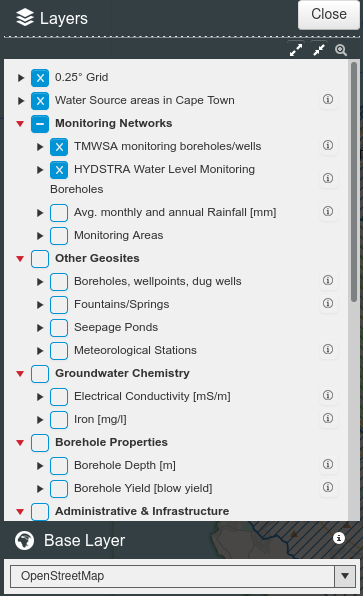Close the Layers panel
Screen dimensions: 363x596
click(329, 14)
